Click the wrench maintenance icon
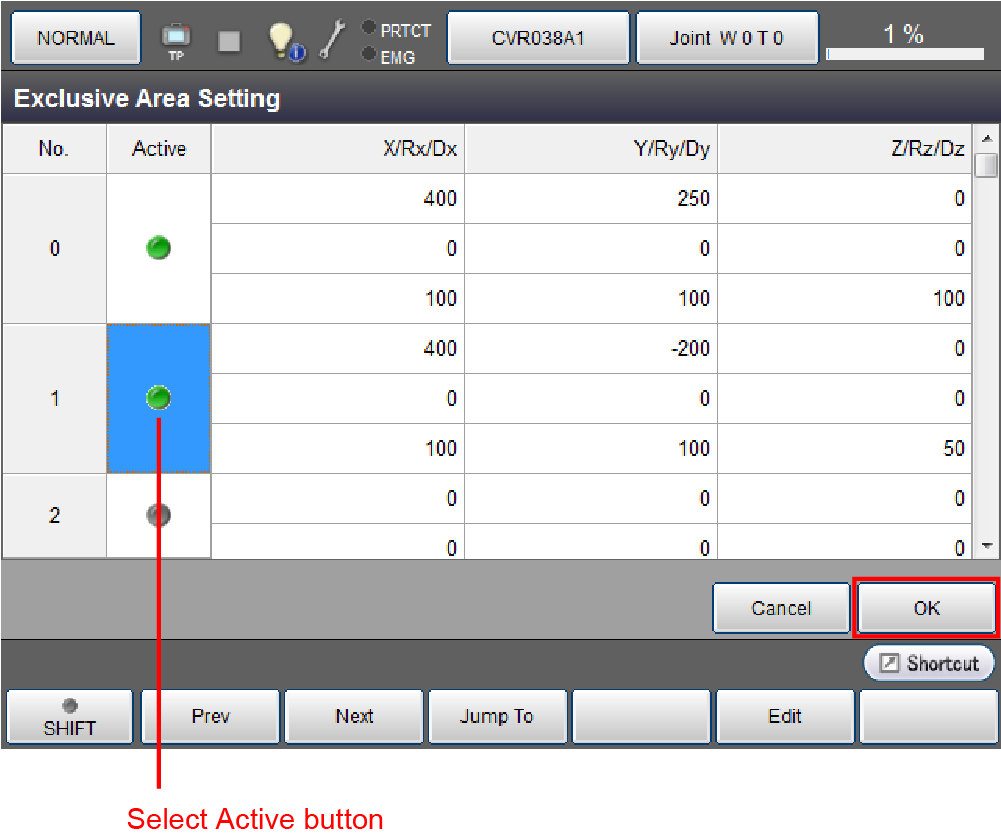1001x839 pixels. tap(335, 39)
